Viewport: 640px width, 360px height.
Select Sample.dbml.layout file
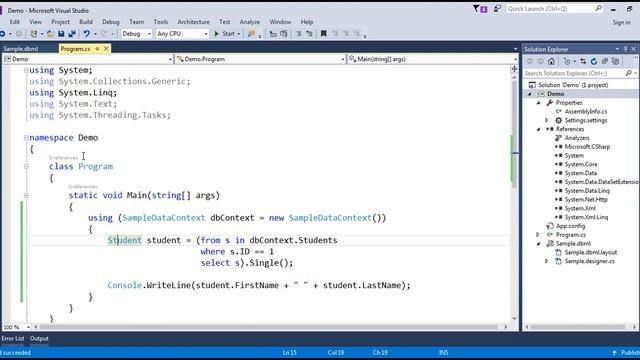[591, 253]
